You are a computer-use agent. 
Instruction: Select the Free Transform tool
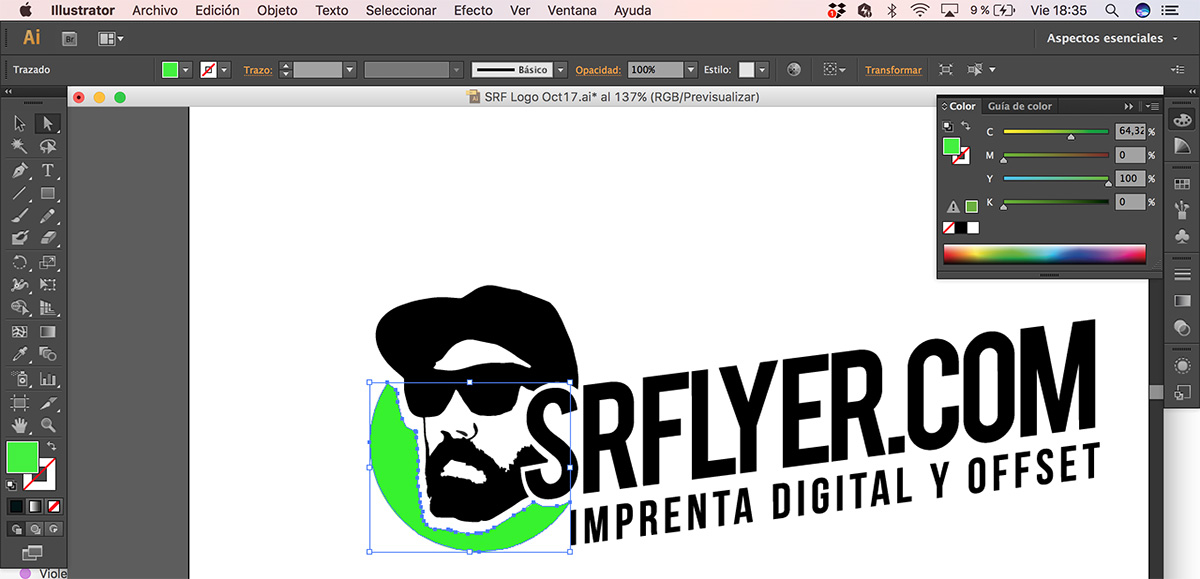click(x=47, y=285)
